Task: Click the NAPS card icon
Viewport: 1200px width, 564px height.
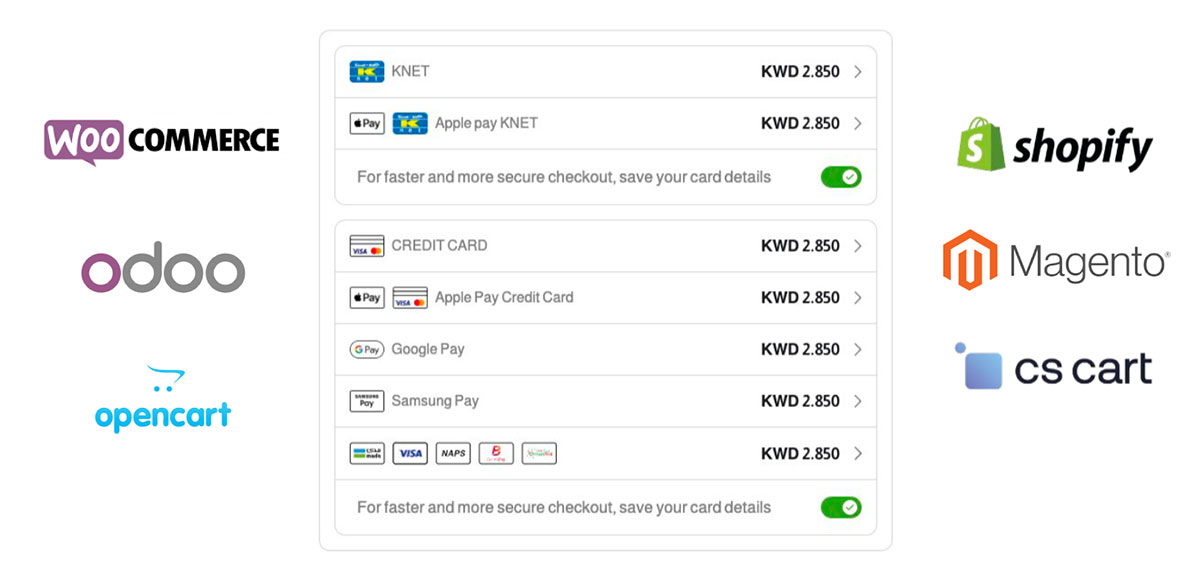Action: click(x=453, y=454)
